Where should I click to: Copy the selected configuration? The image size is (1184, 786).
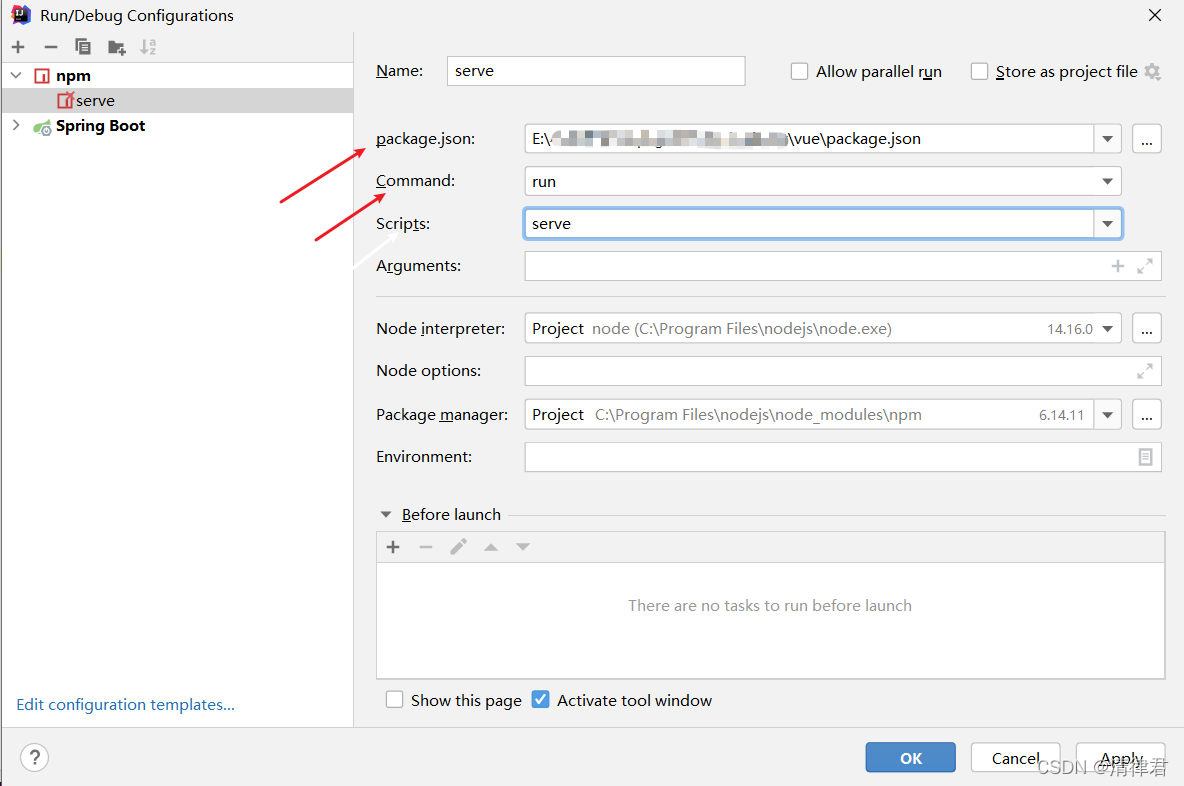click(83, 47)
